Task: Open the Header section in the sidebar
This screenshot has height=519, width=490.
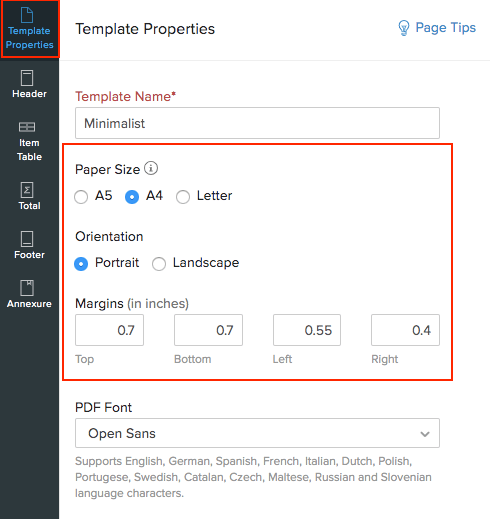Action: (x=29, y=84)
